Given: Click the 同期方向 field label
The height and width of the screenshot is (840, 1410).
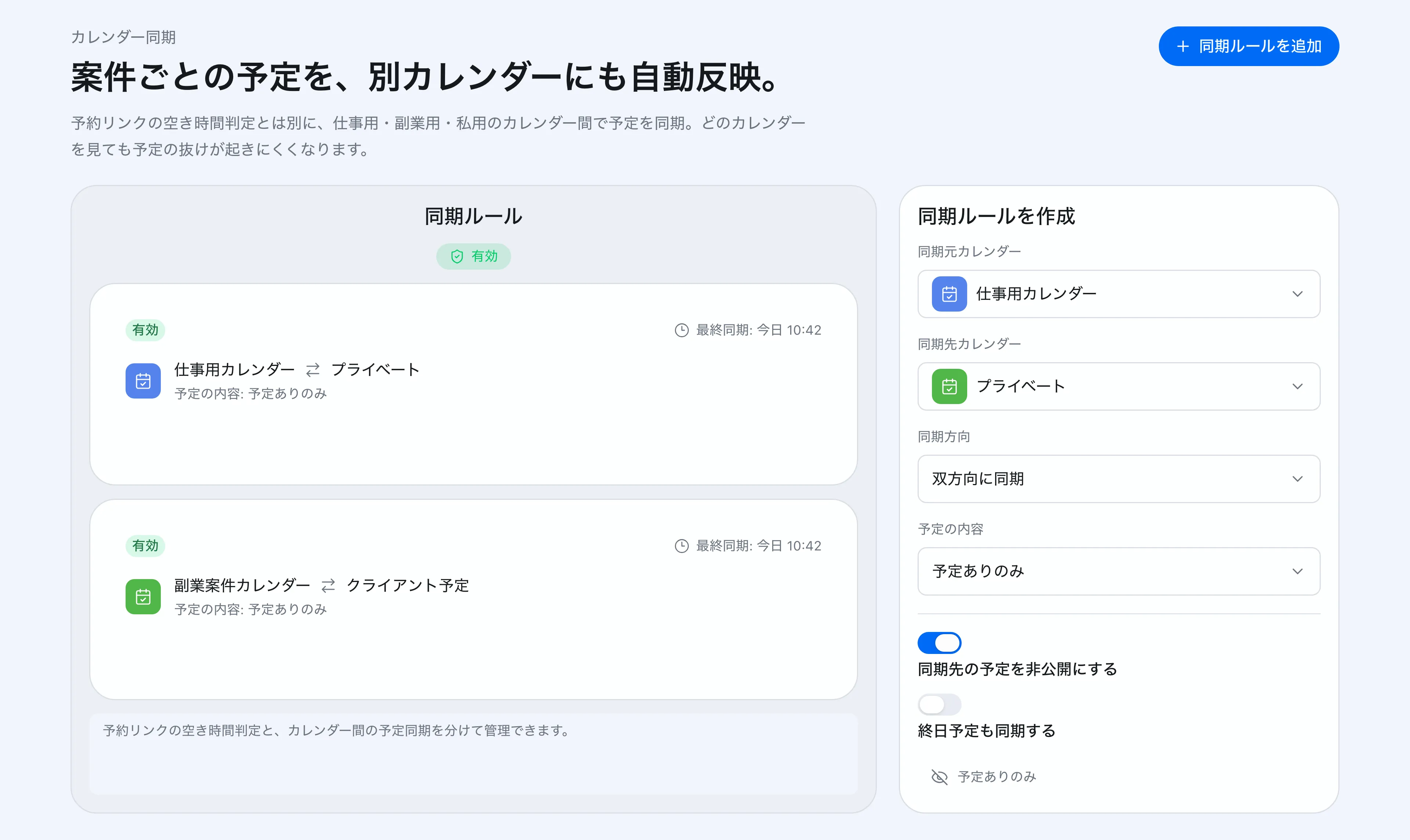Looking at the screenshot, I should click(944, 436).
